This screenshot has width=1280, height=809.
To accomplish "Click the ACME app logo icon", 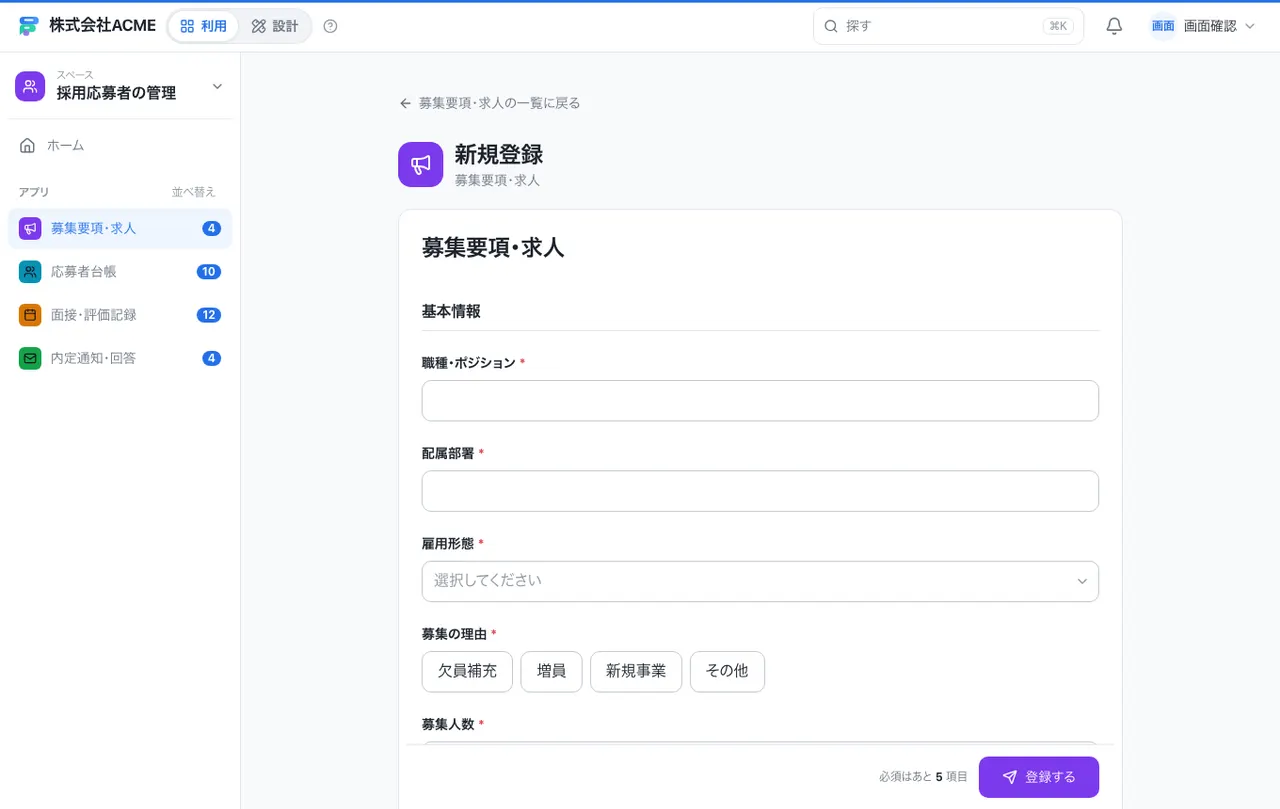I will pos(28,26).
